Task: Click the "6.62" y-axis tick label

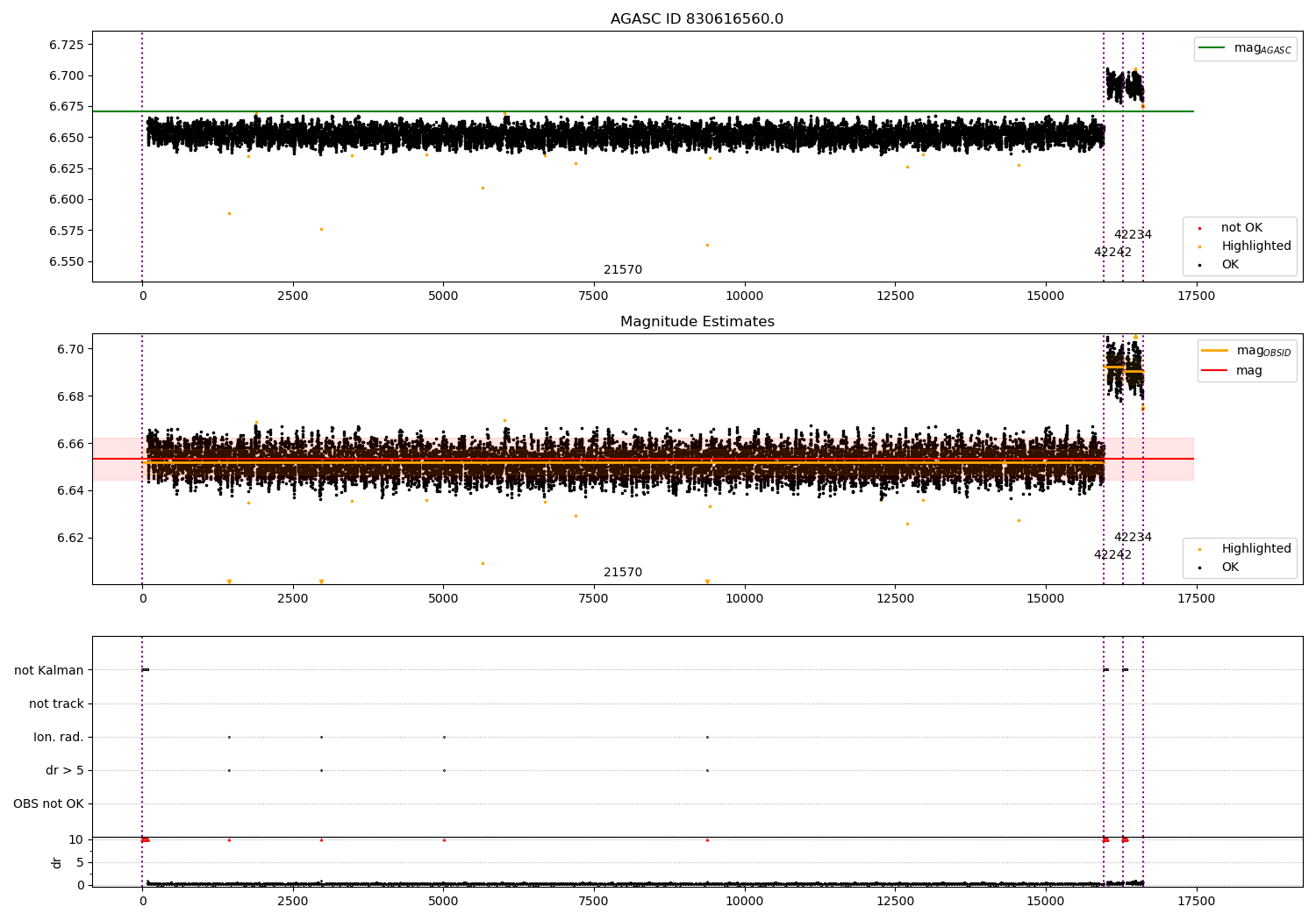Action: (70, 538)
